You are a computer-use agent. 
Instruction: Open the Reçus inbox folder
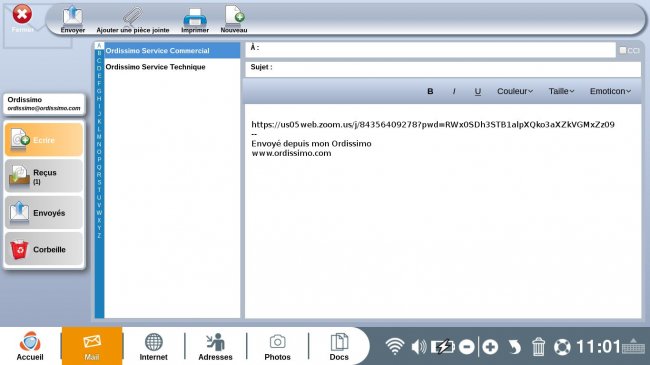tap(44, 176)
